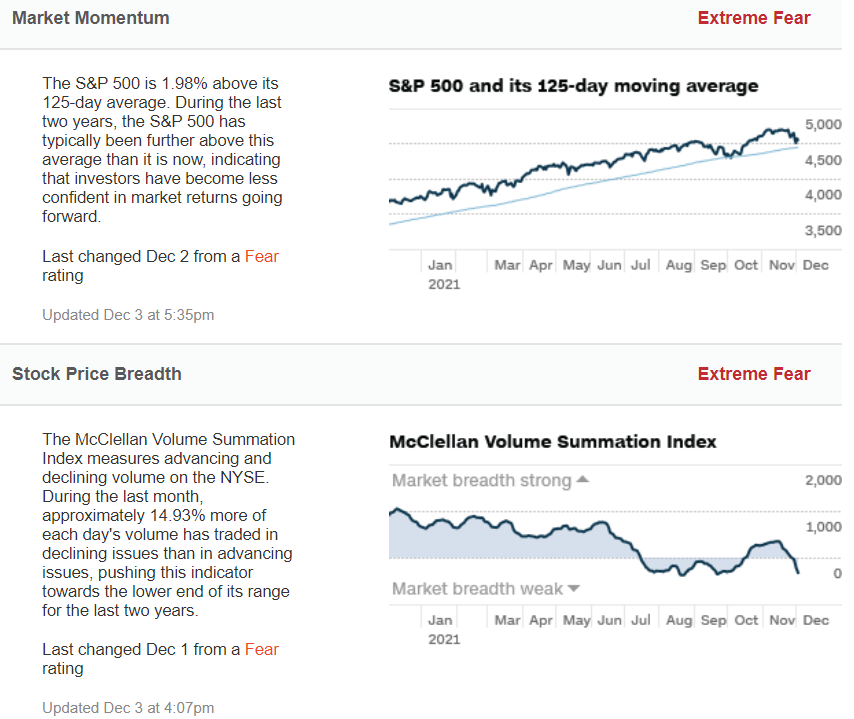Click the McClellan Volume Summation Index chart title
This screenshot has height=719, width=854.
(552, 441)
